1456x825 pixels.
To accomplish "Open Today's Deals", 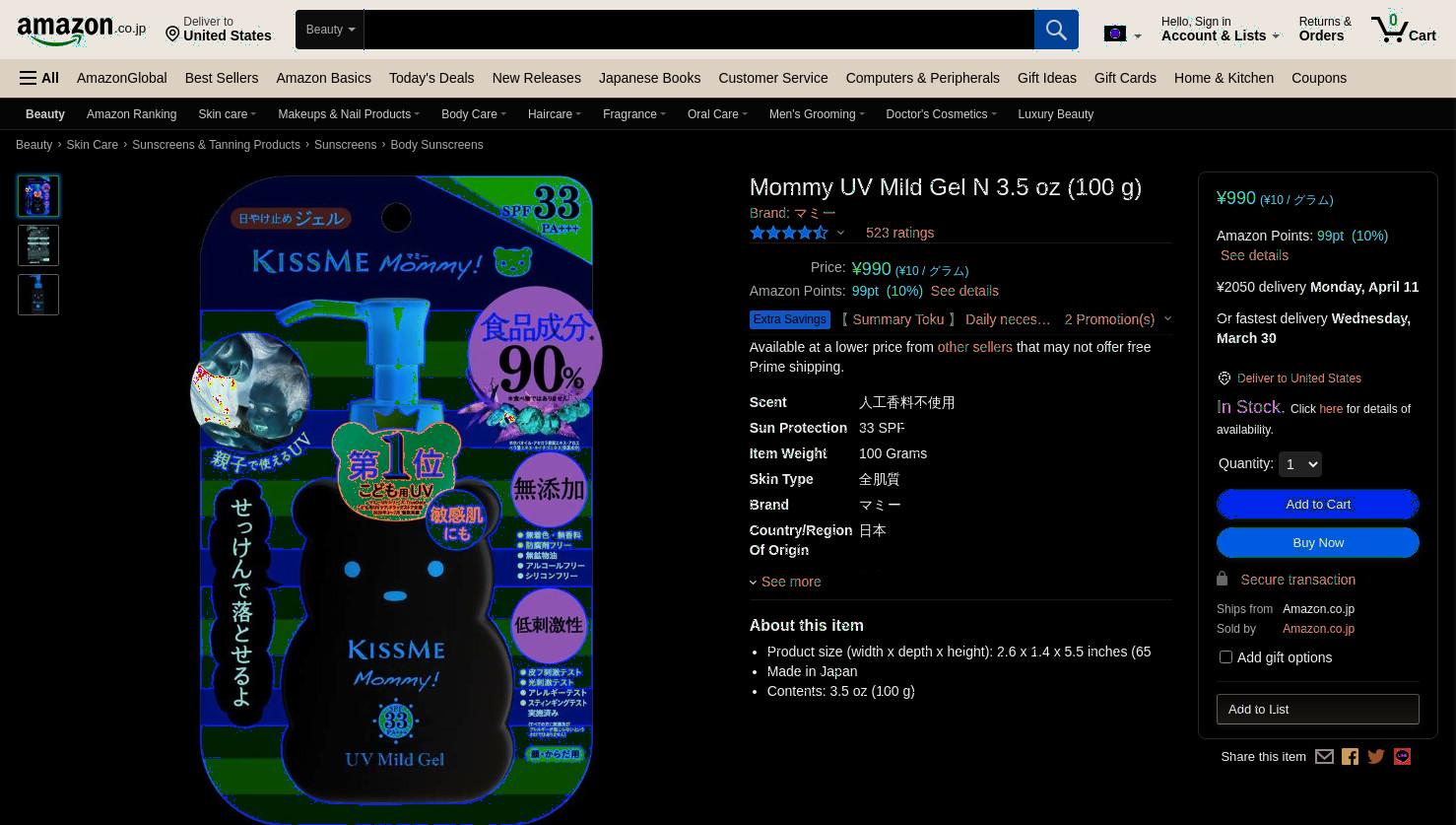I will [431, 78].
